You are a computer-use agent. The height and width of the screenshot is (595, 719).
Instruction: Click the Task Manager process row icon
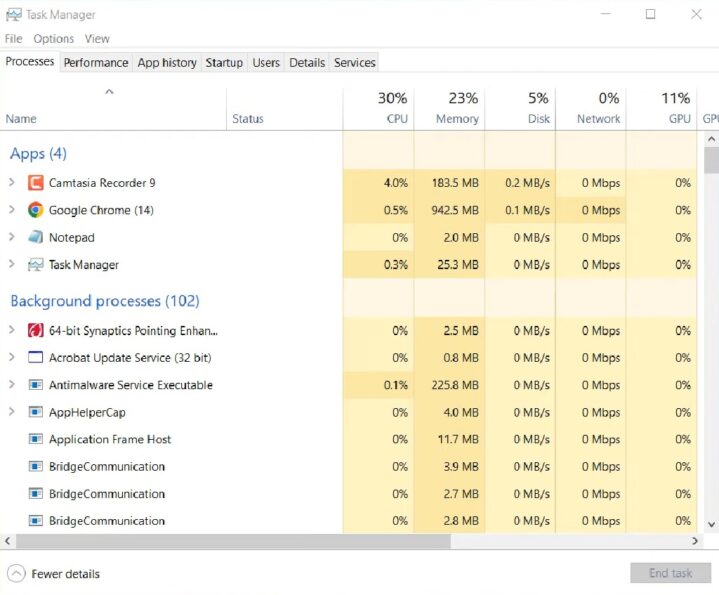tap(35, 265)
